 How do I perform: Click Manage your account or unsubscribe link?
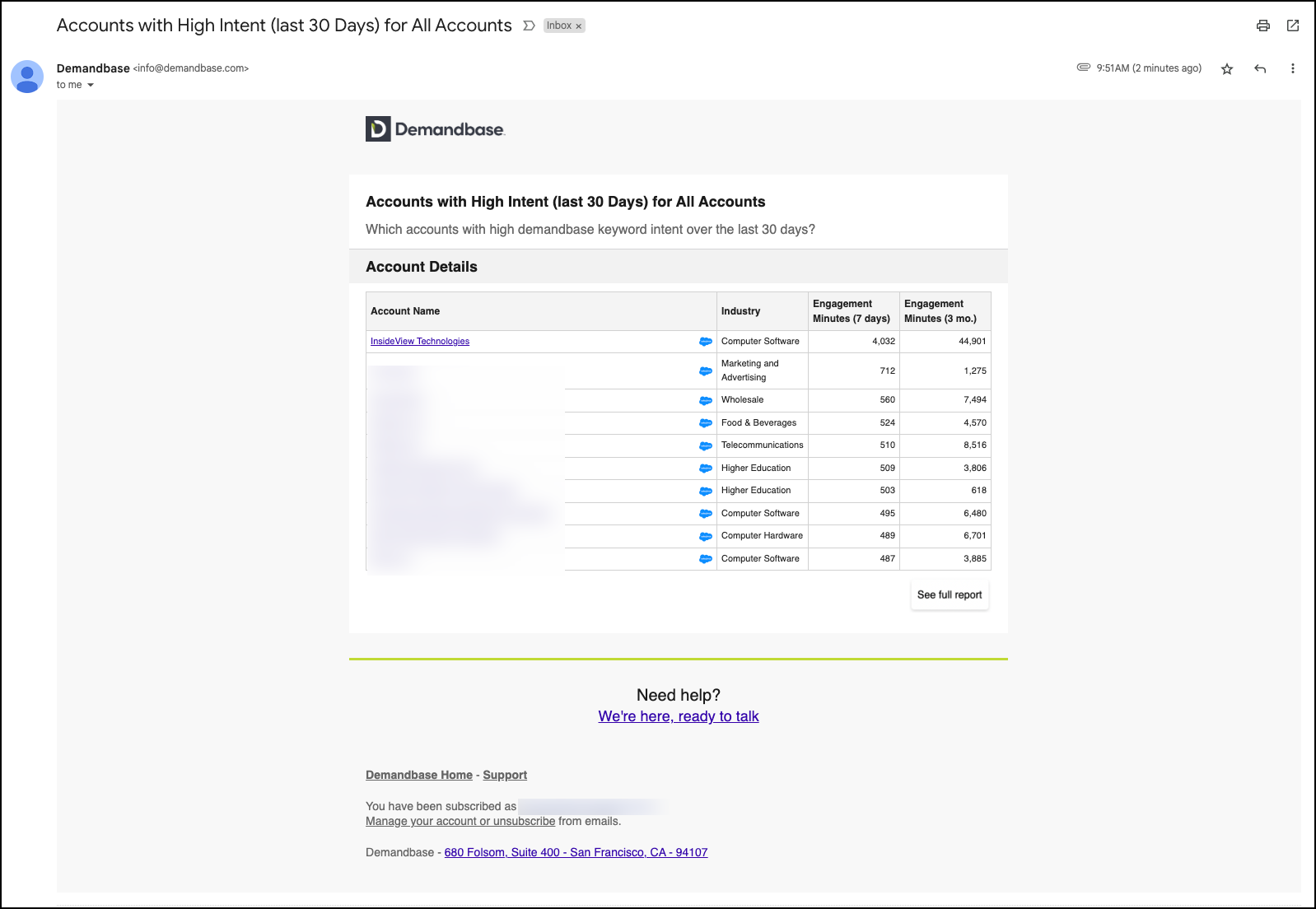click(x=460, y=821)
